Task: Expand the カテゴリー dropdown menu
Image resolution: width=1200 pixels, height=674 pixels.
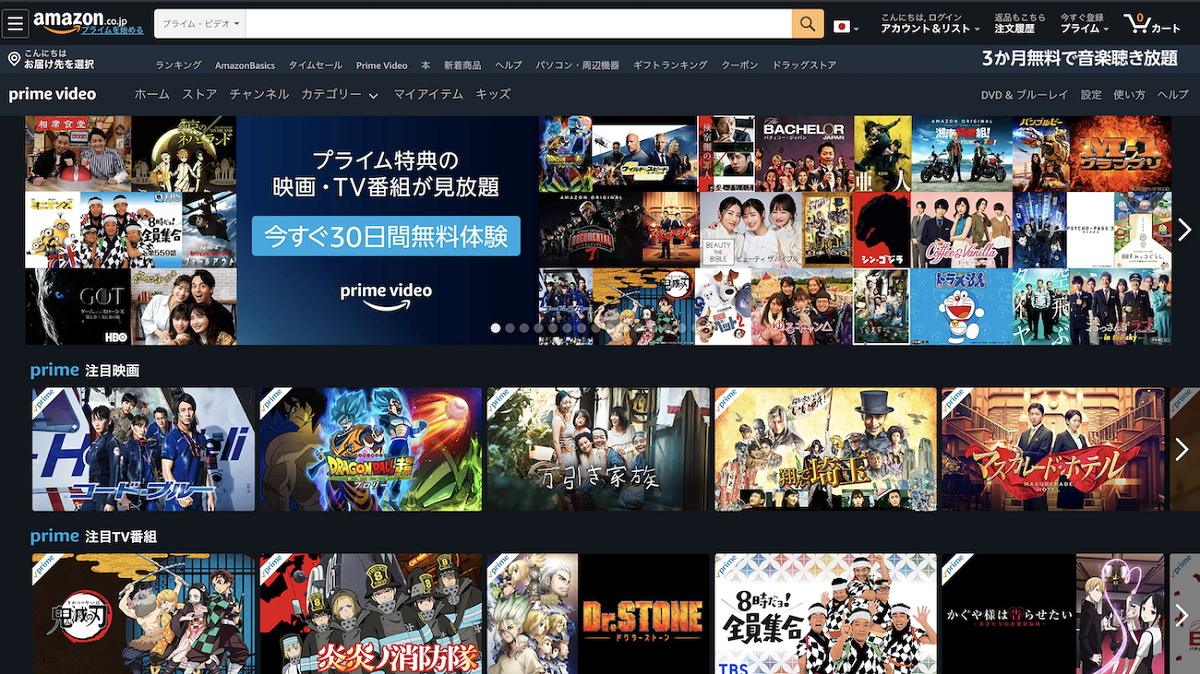Action: [340, 94]
